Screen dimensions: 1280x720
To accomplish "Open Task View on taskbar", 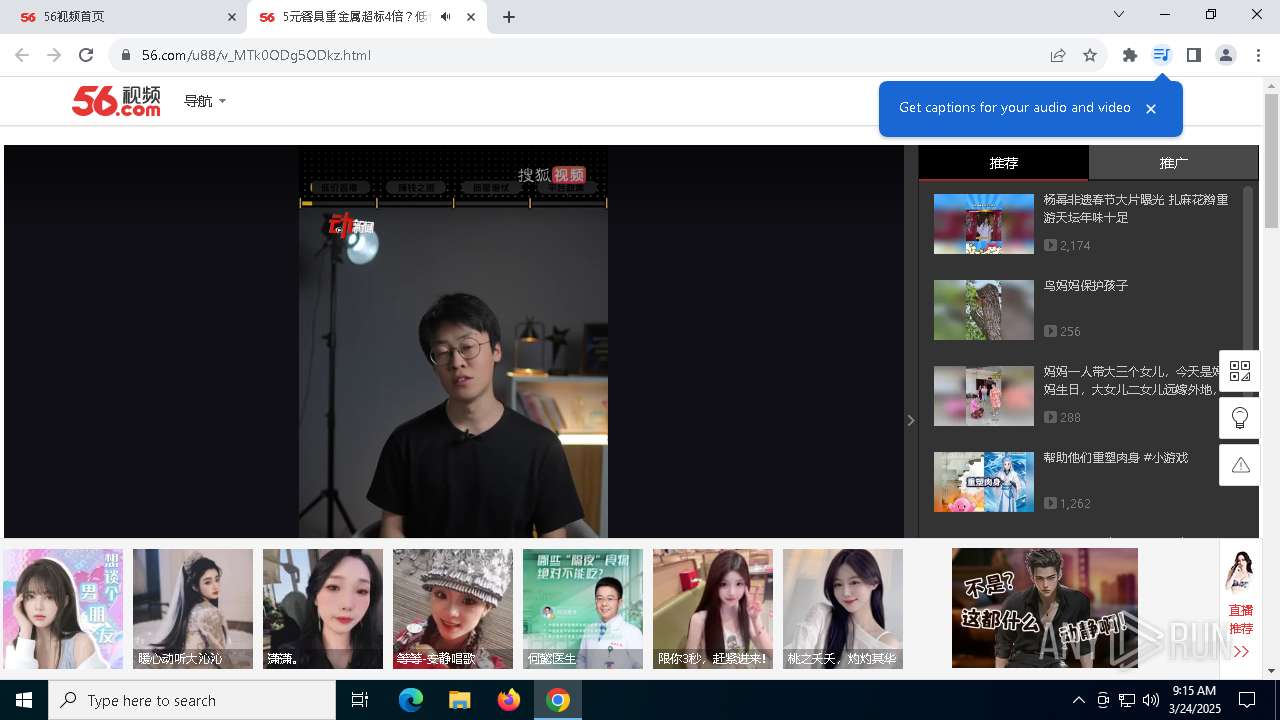I will click(x=360, y=700).
